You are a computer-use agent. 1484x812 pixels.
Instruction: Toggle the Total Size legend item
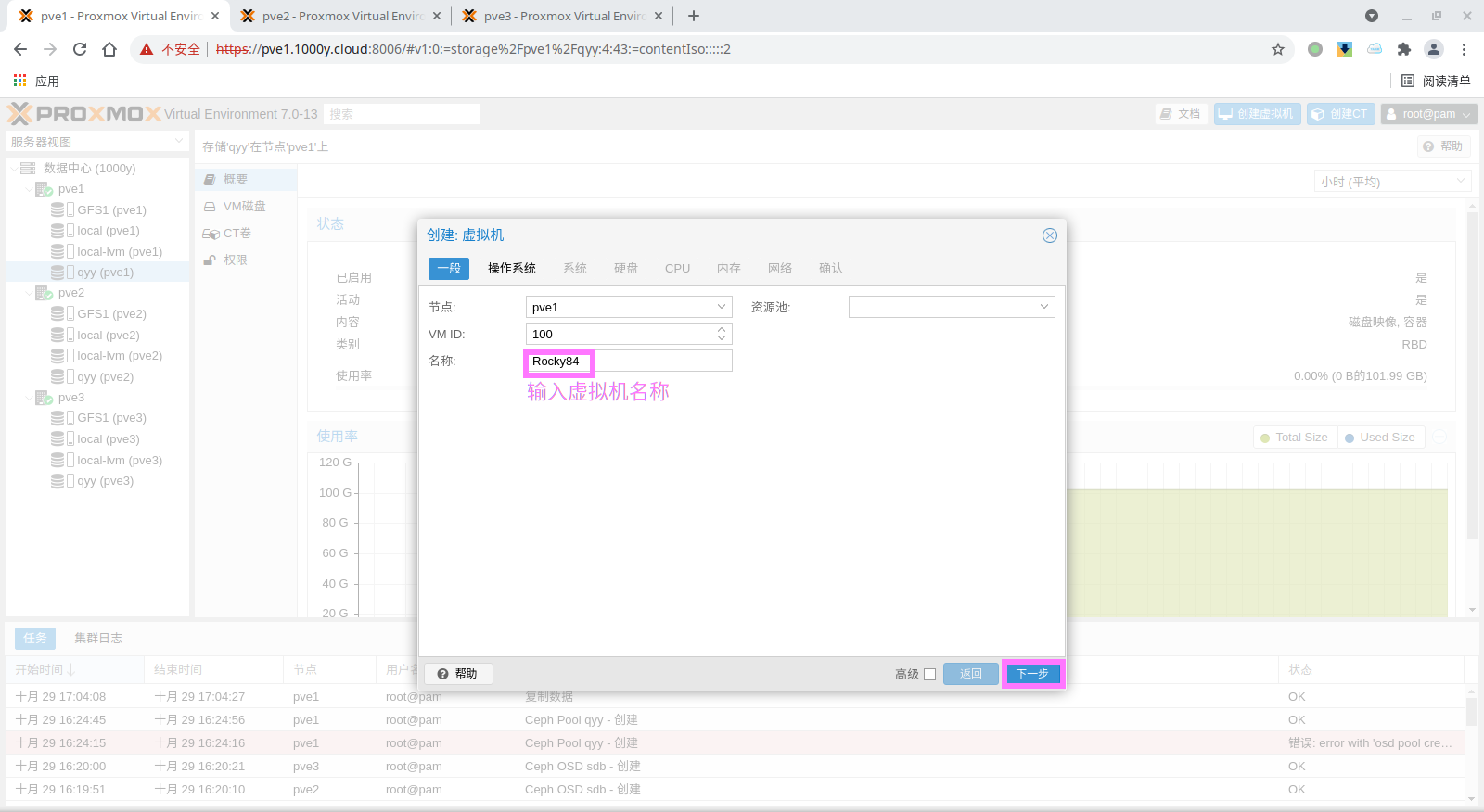[x=1294, y=438]
